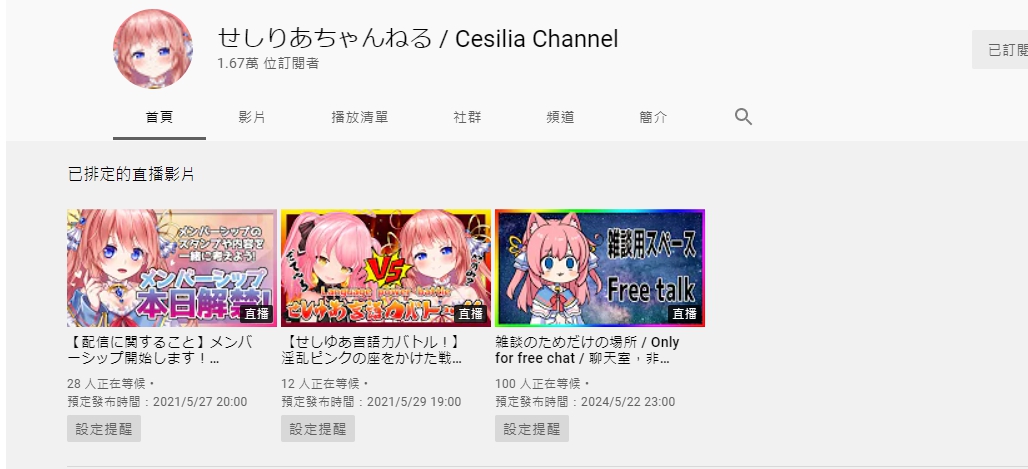Select the 社群 tab

(467, 117)
